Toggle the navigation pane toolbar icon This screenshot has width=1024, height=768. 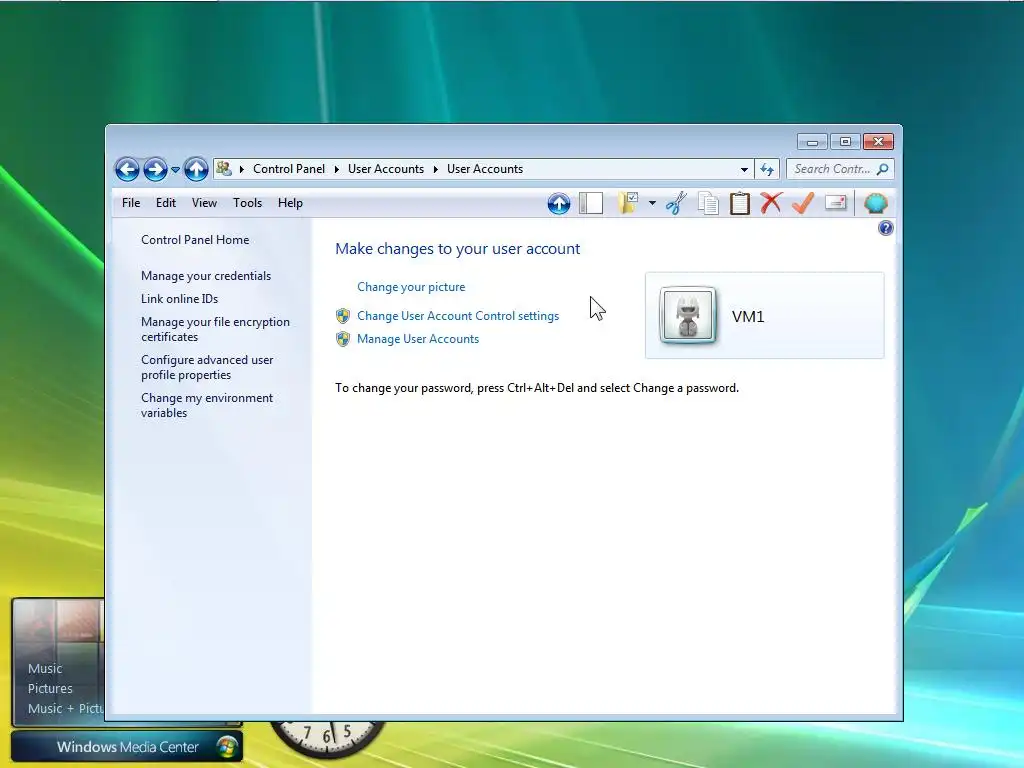591,203
